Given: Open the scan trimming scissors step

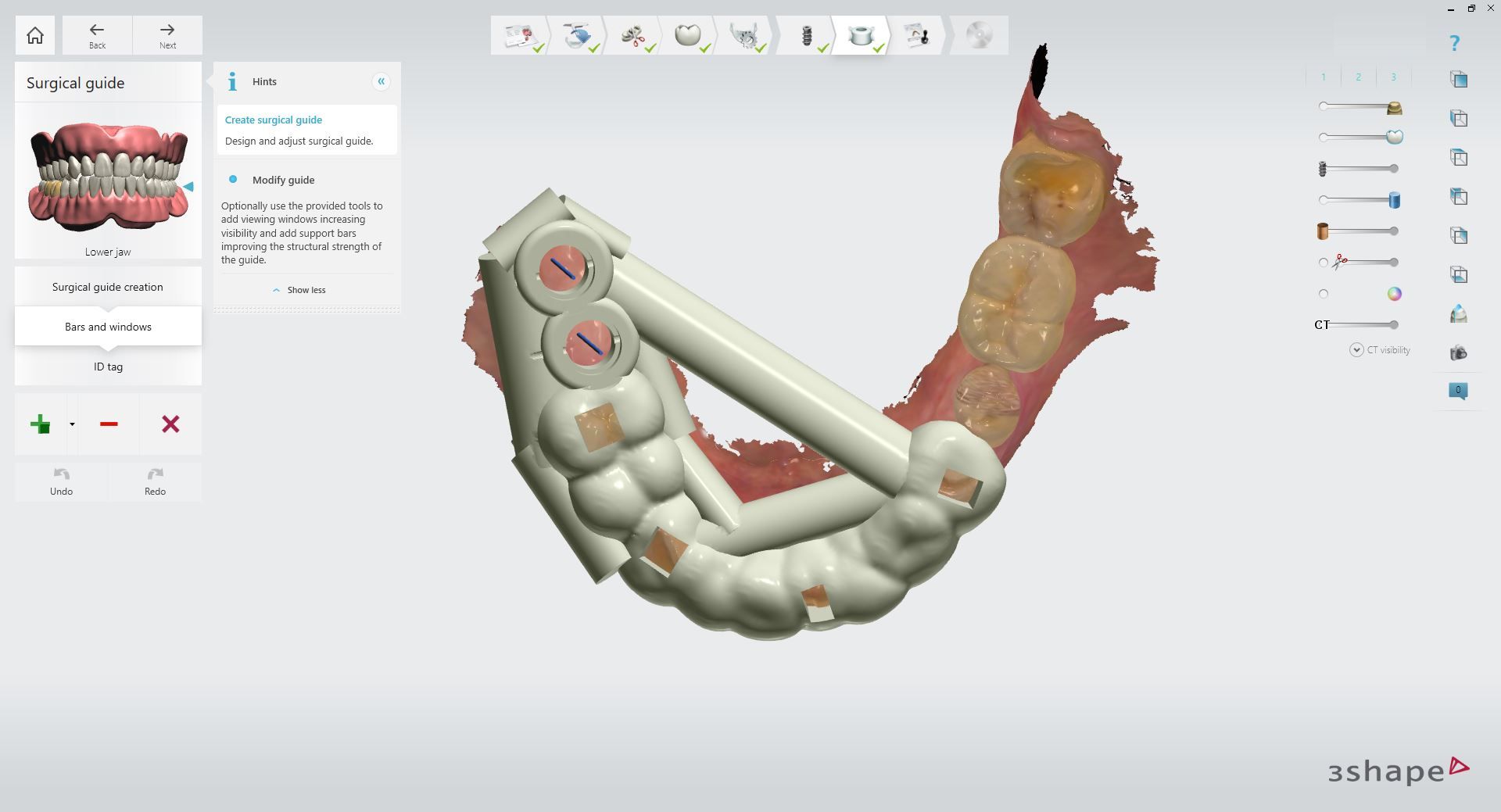Looking at the screenshot, I should pyautogui.click(x=632, y=35).
